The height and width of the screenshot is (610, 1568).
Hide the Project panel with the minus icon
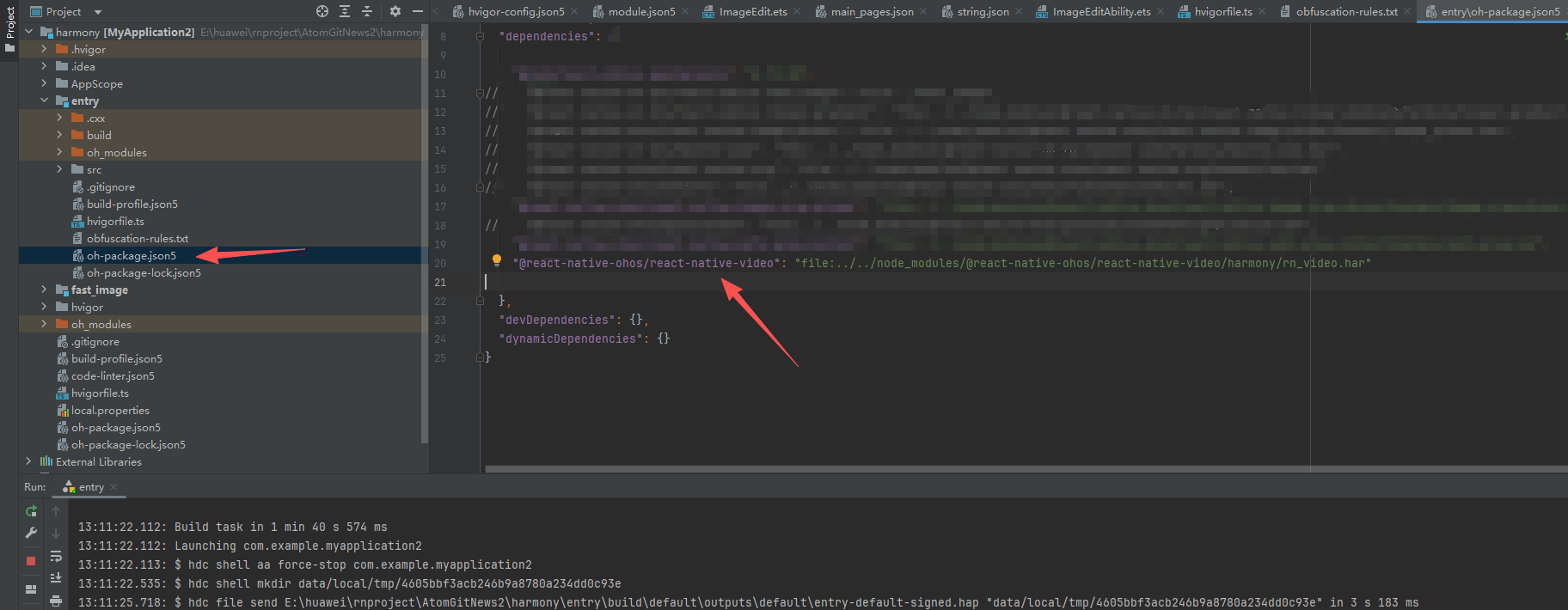tap(418, 11)
